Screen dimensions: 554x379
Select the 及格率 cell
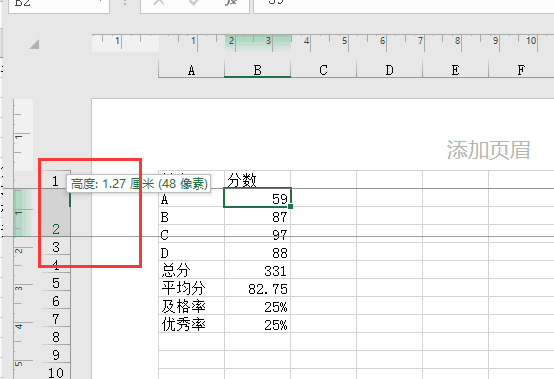tap(191, 306)
